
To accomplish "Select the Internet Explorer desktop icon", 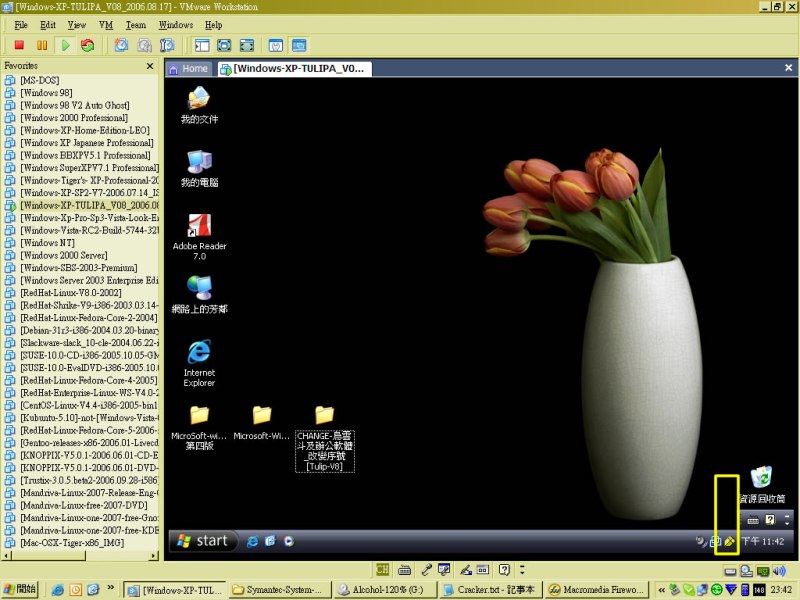I will (x=199, y=363).
